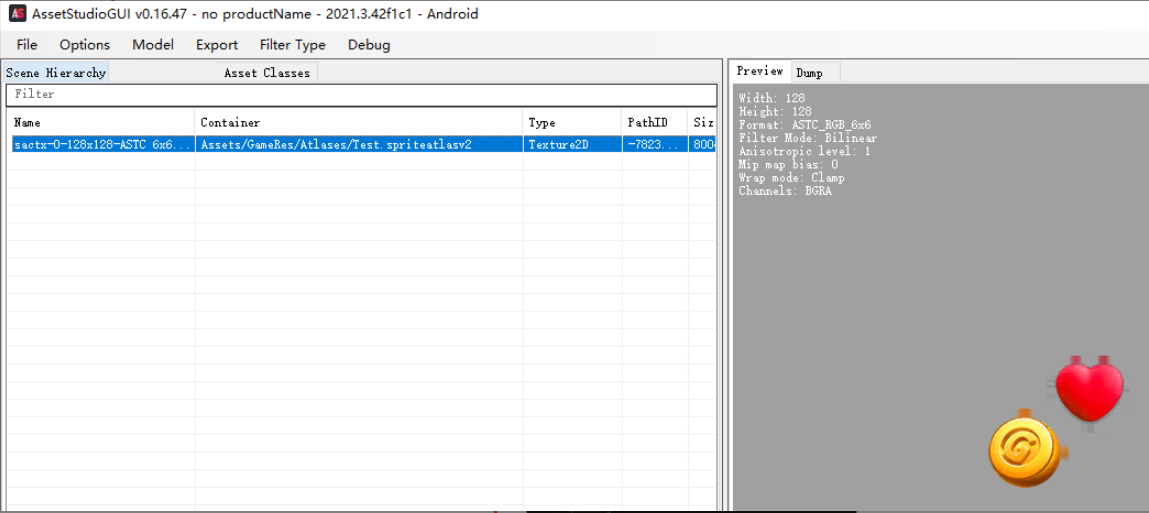Focus the Filter input field
Viewport: 1149px width, 513px height.
coord(361,95)
